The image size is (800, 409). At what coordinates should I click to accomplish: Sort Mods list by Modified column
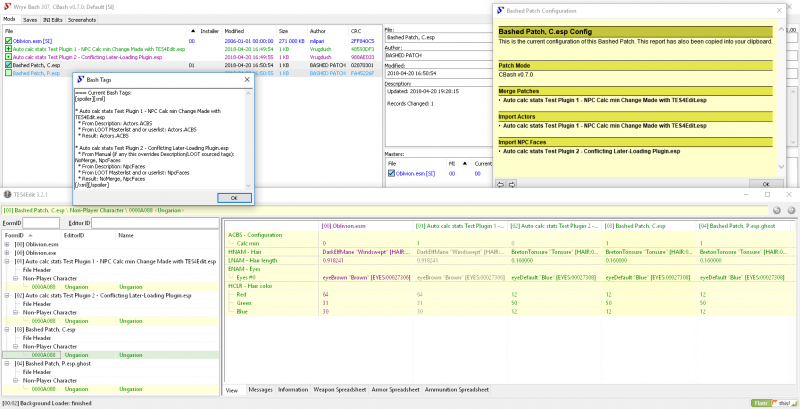tap(249, 31)
